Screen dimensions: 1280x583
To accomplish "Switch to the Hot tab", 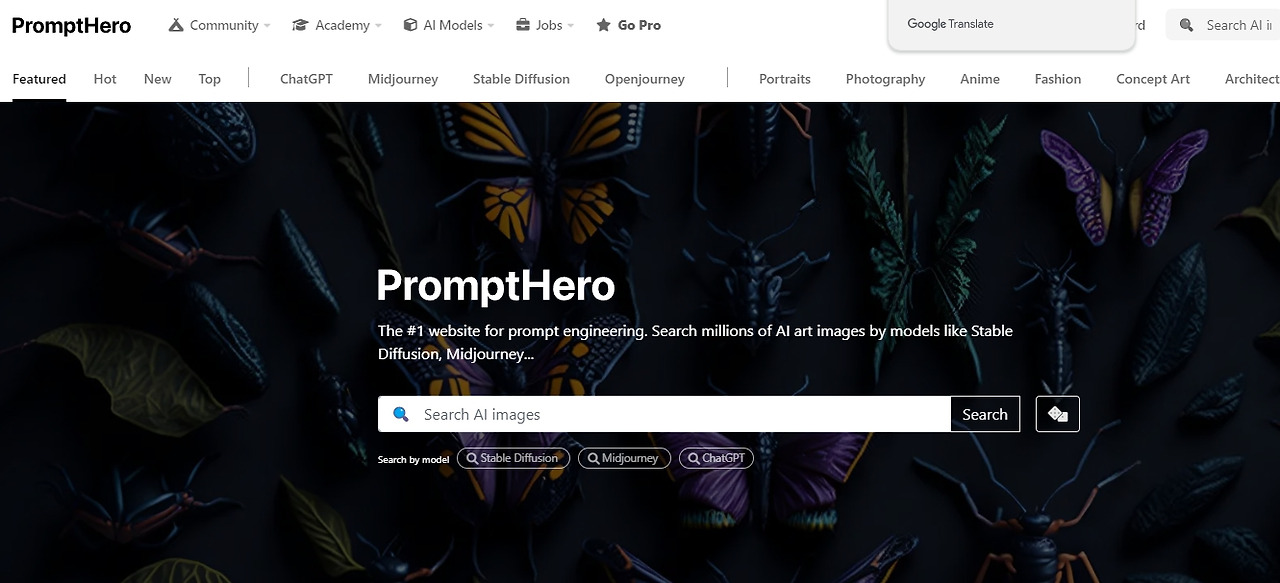I will click(105, 79).
